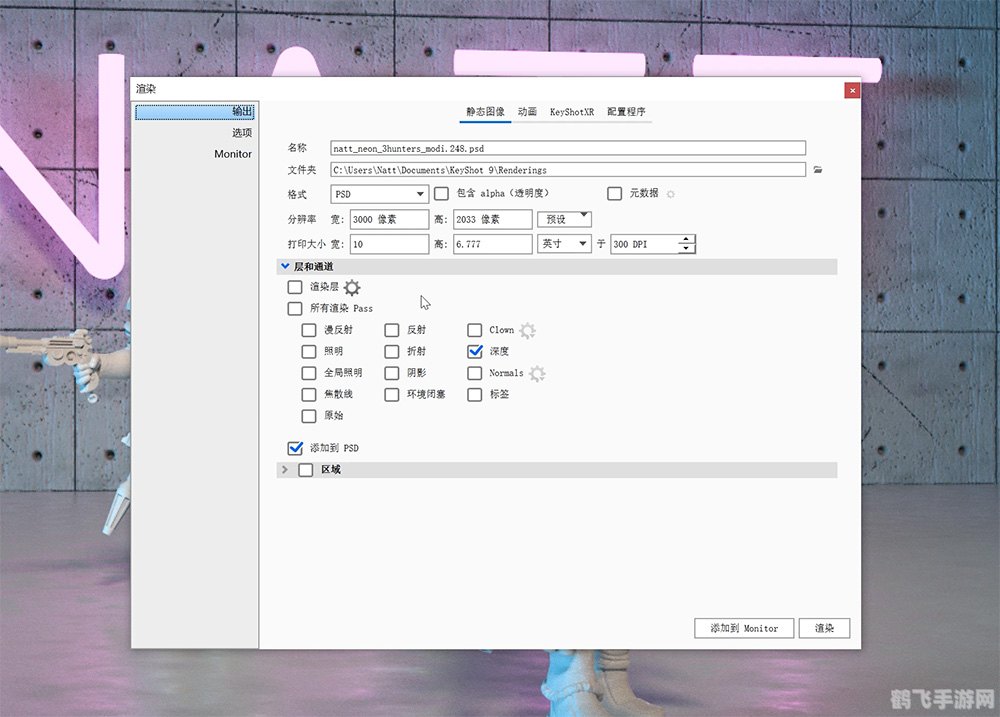Click the Clown pass gear icon
Viewport: 1000px width, 717px height.
pyautogui.click(x=527, y=329)
